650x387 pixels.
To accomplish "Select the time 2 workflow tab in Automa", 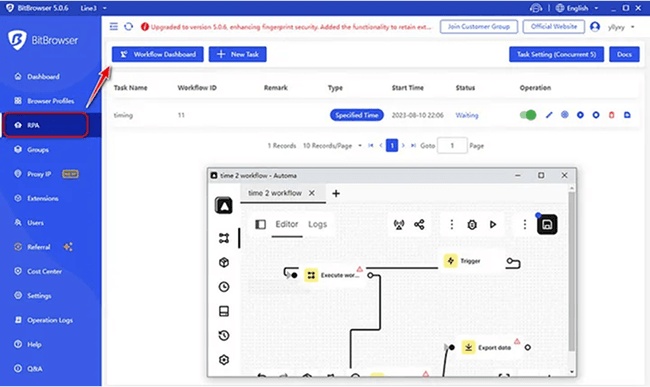I will tap(274, 193).
